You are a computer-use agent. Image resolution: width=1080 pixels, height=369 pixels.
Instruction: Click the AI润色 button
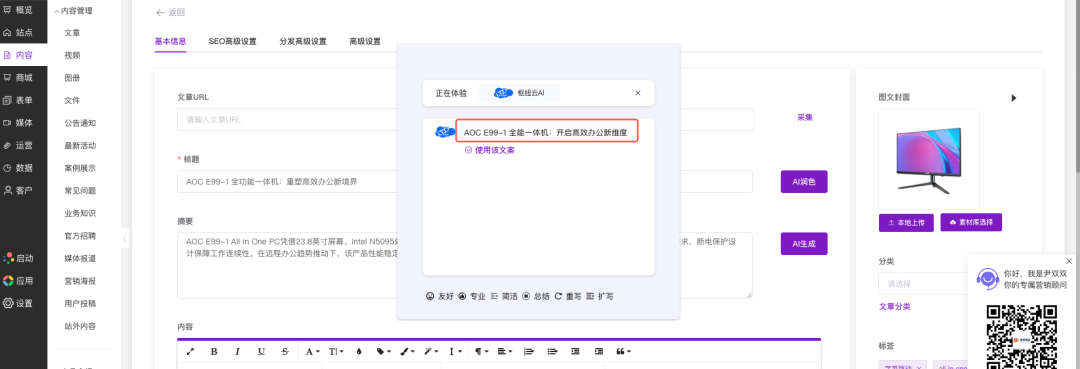coord(804,182)
